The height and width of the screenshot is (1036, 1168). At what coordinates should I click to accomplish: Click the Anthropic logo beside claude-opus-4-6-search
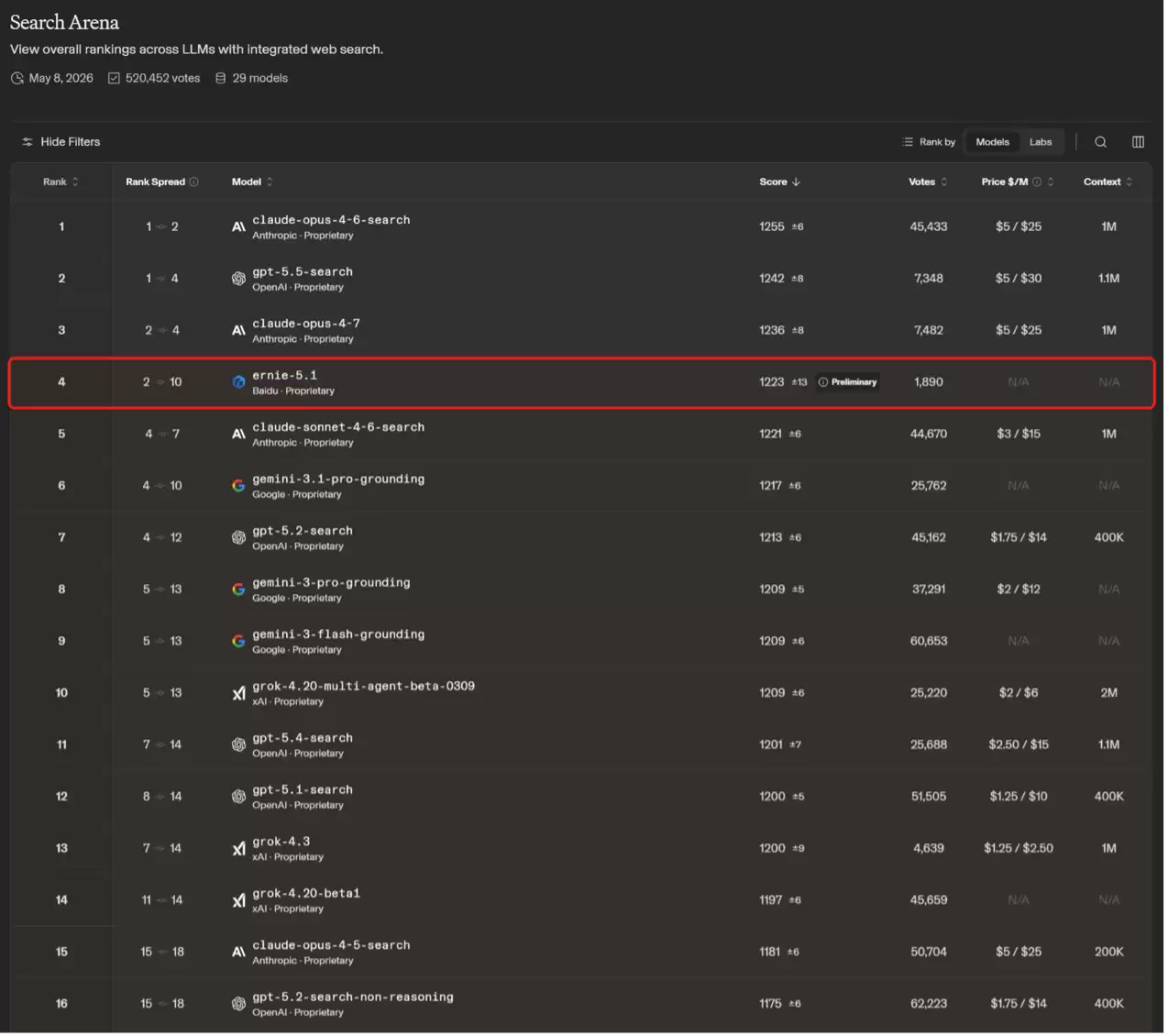(x=239, y=227)
